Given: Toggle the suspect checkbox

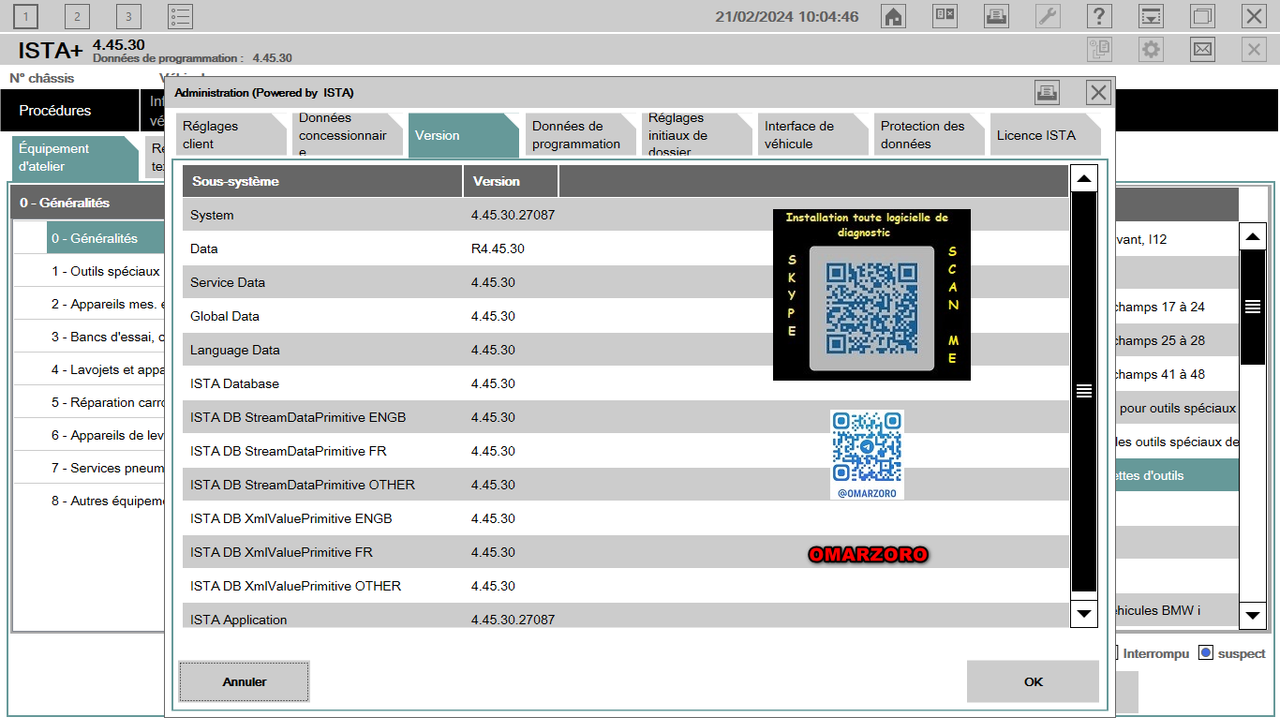Looking at the screenshot, I should click(1206, 653).
